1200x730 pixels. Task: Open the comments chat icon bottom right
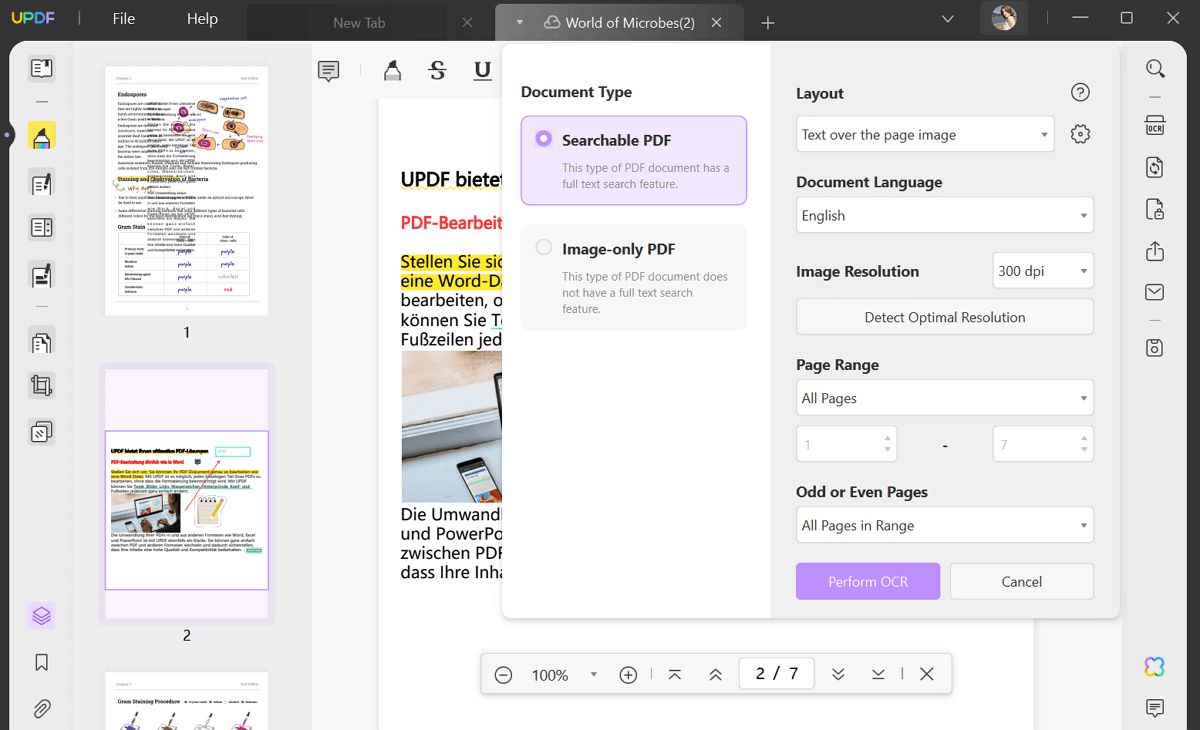(1155, 708)
